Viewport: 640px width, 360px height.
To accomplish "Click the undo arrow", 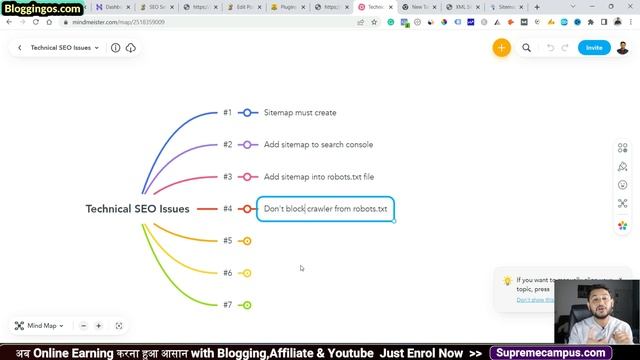I will pos(550,48).
